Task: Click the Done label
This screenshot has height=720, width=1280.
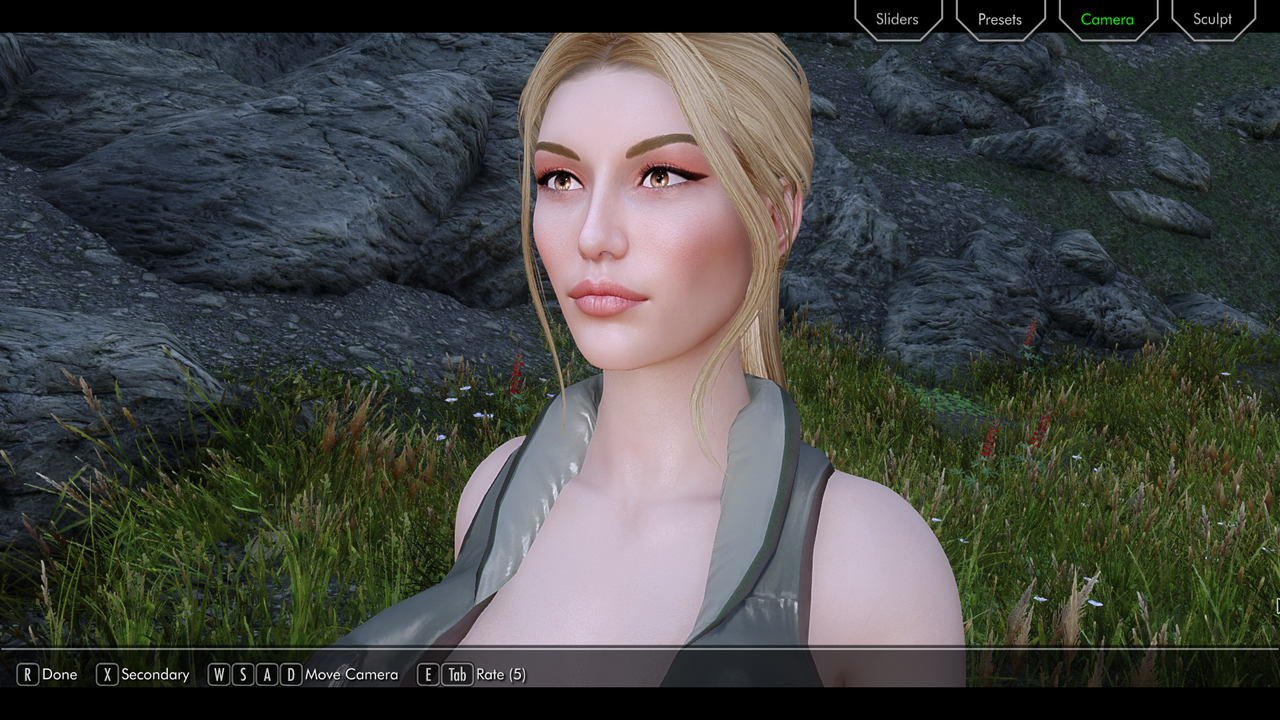Action: point(60,675)
